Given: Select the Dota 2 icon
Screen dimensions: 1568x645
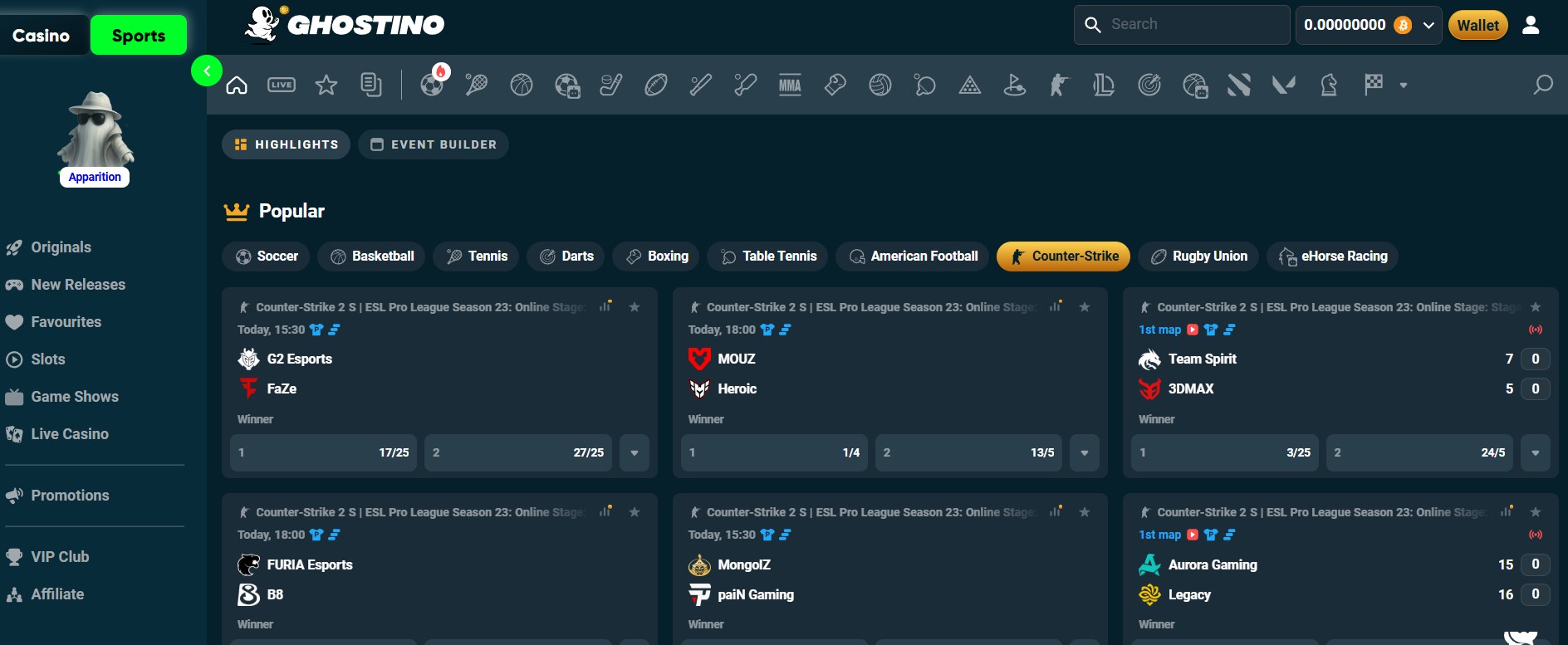Looking at the screenshot, I should (x=1239, y=85).
